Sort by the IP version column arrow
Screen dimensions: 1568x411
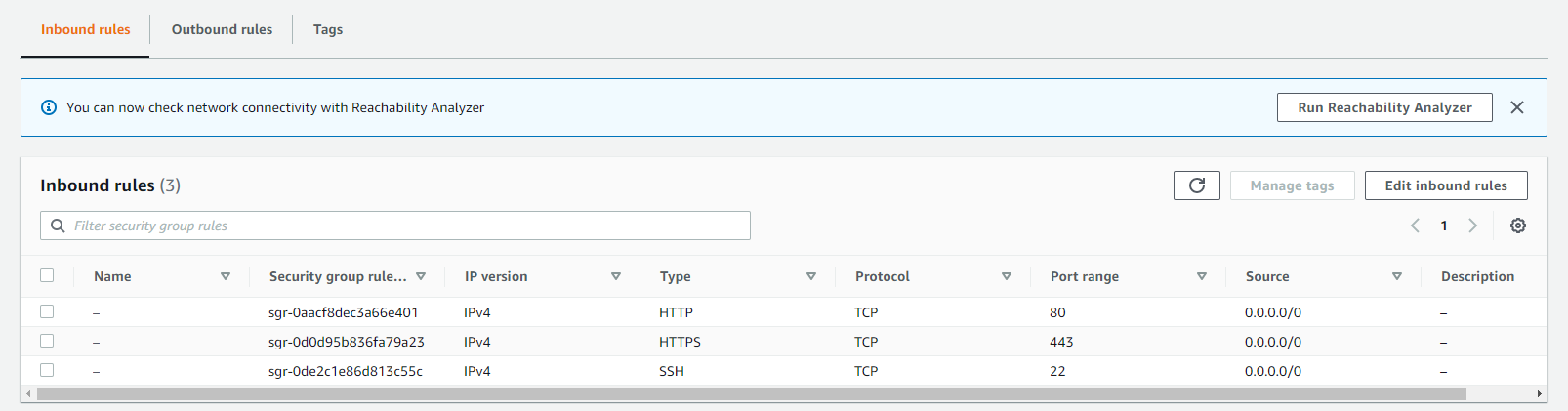point(616,276)
